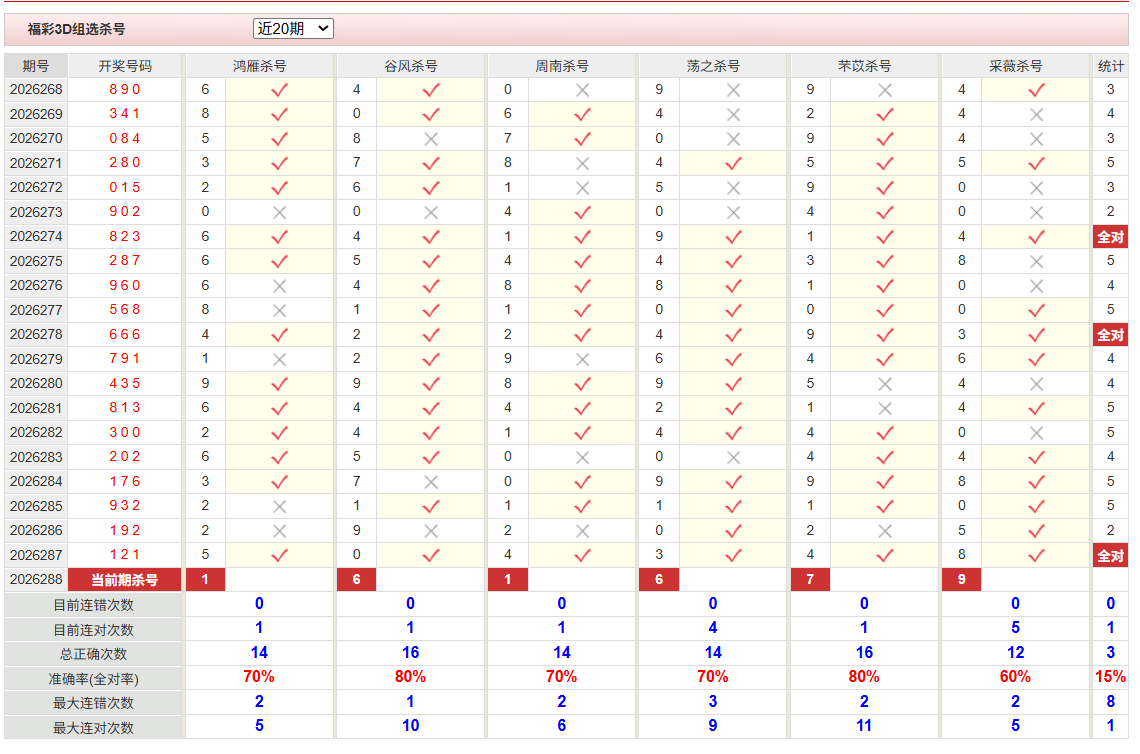Image resolution: width=1140 pixels, height=754 pixels.
Task: Click the 荡之杀号 check mark in row 2026286
Action: click(x=733, y=531)
